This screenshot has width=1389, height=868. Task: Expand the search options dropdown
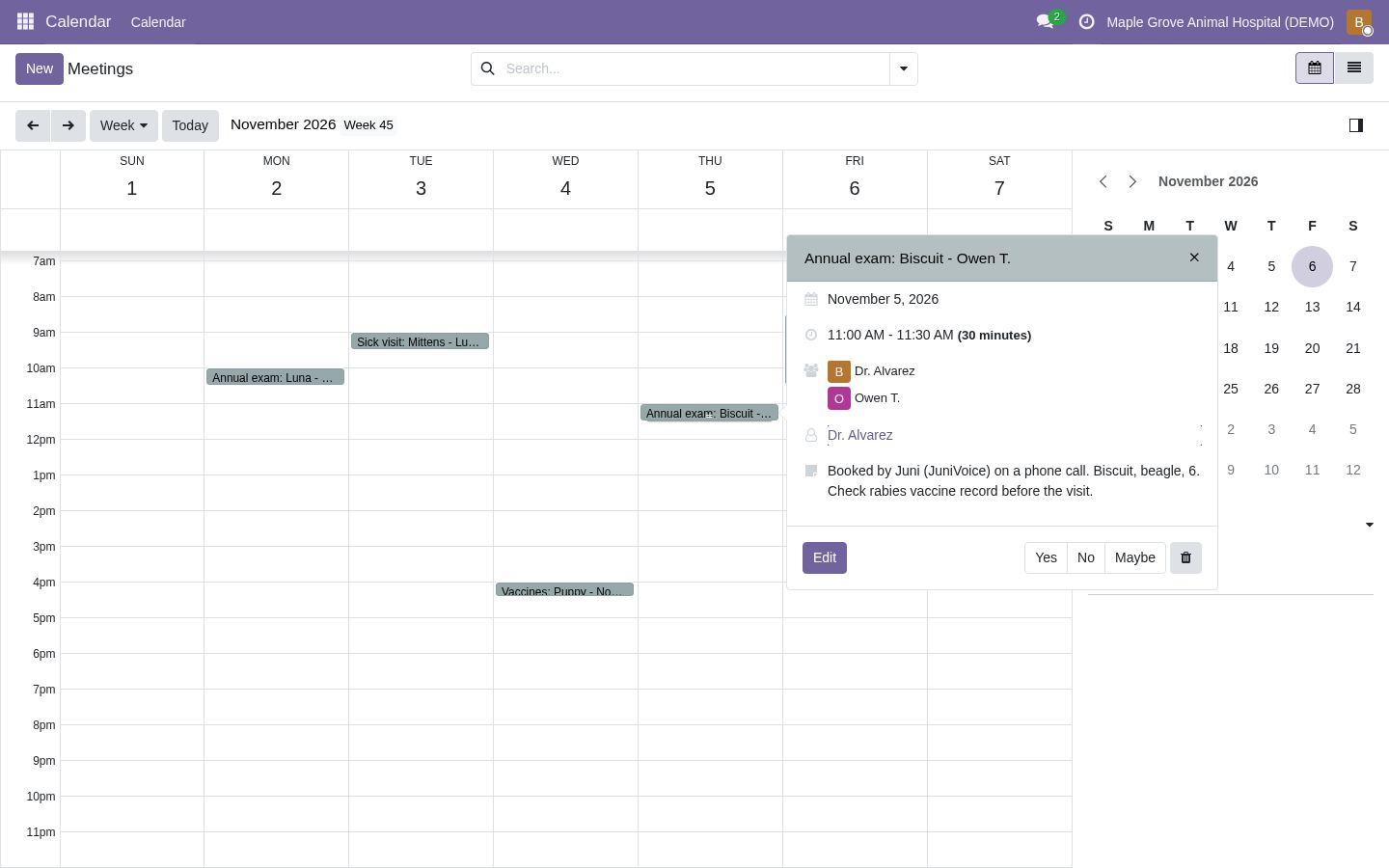[x=903, y=68]
